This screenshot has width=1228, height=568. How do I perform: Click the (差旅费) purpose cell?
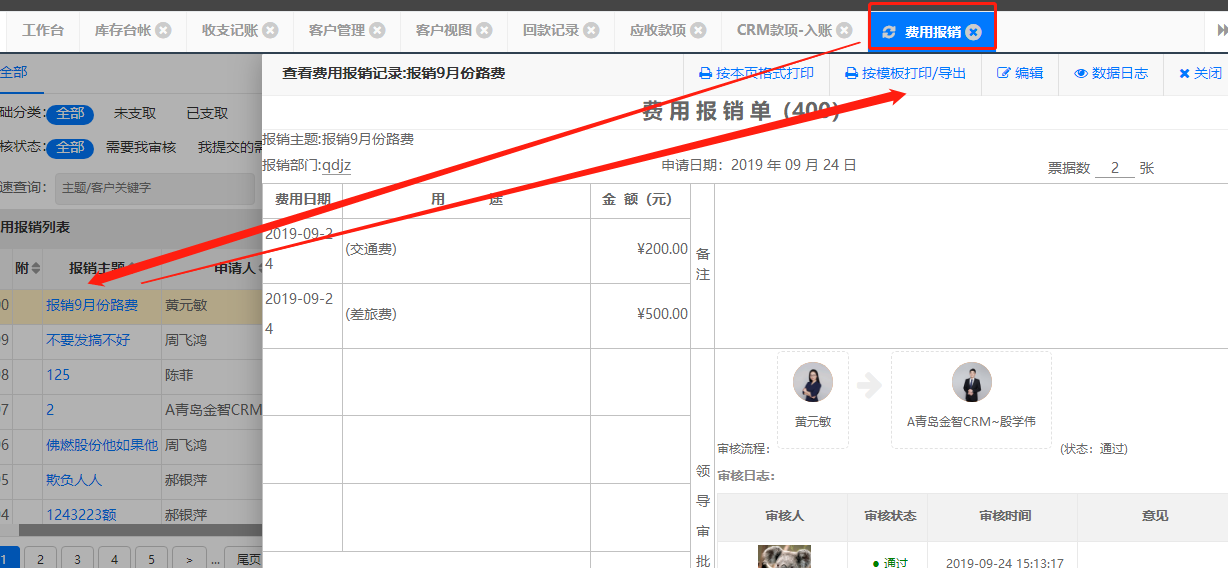pos(466,315)
